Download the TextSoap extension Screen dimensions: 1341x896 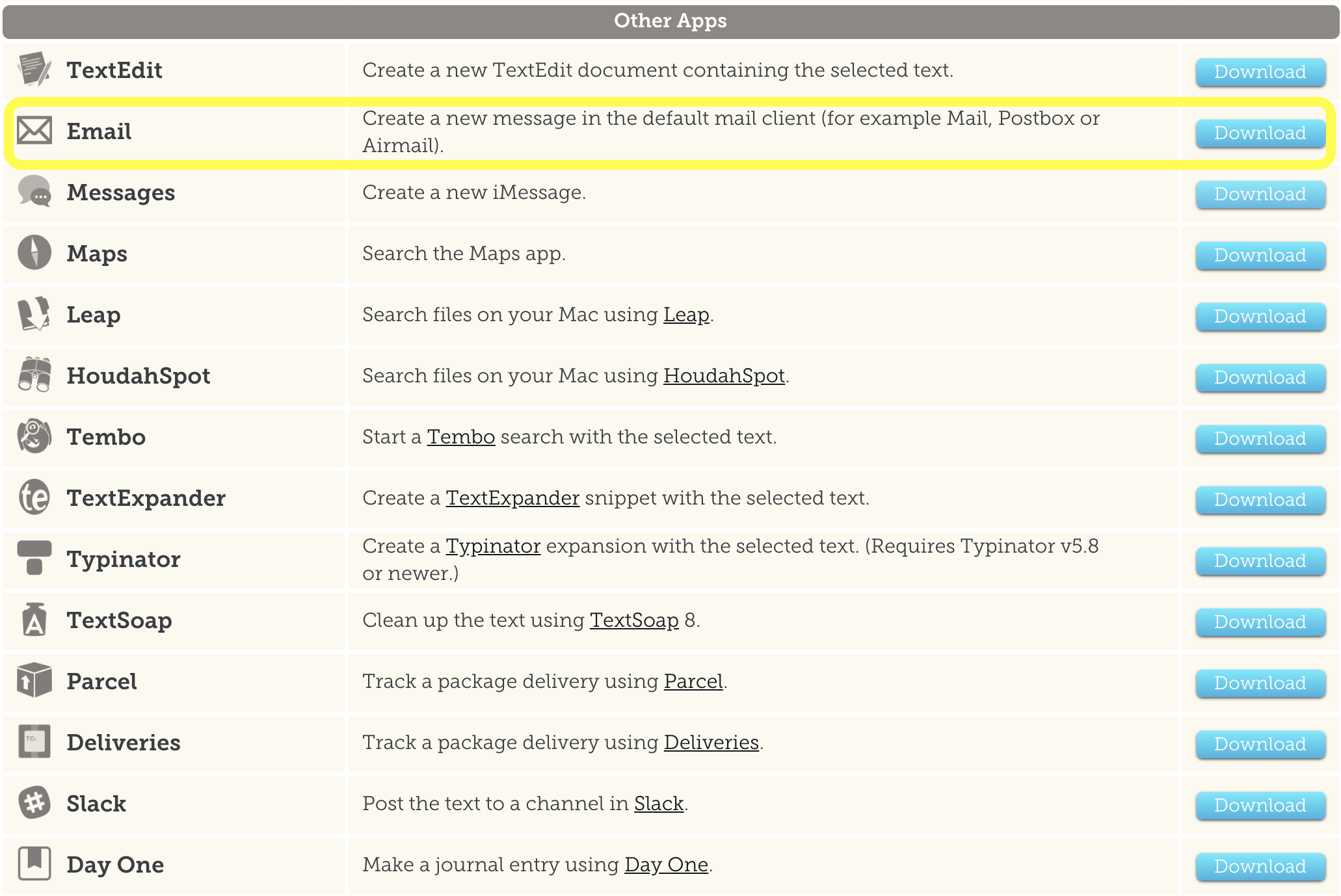pos(1260,622)
